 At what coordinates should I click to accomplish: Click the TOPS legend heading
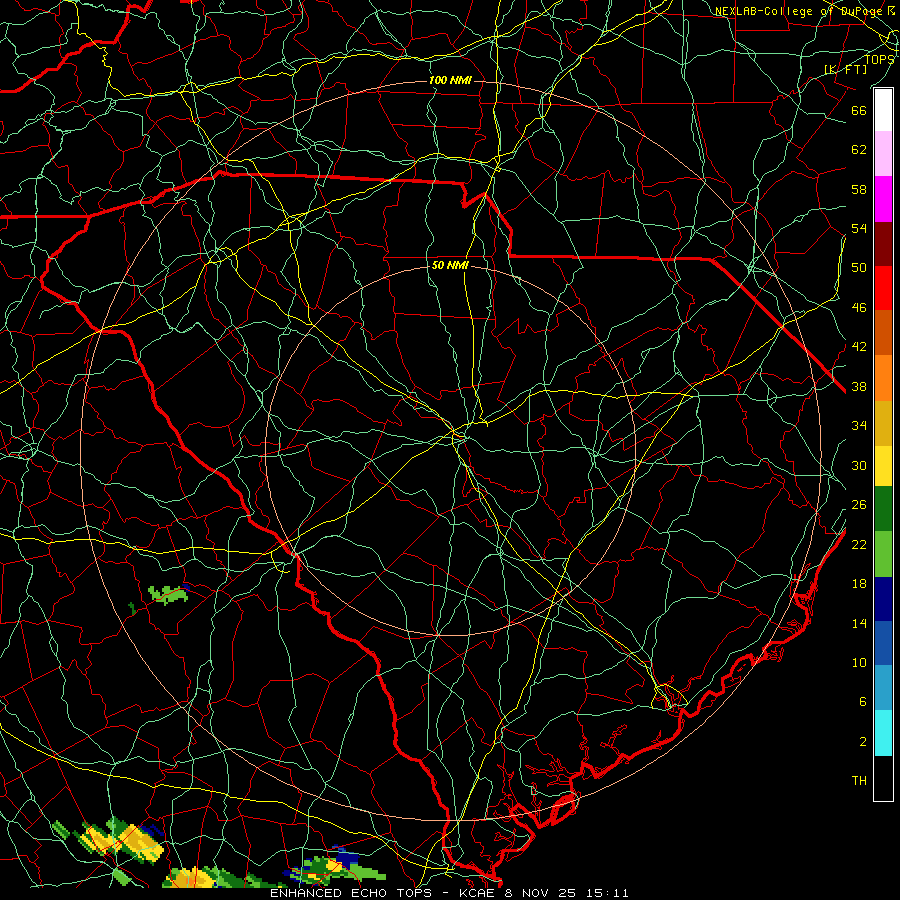coord(879,59)
